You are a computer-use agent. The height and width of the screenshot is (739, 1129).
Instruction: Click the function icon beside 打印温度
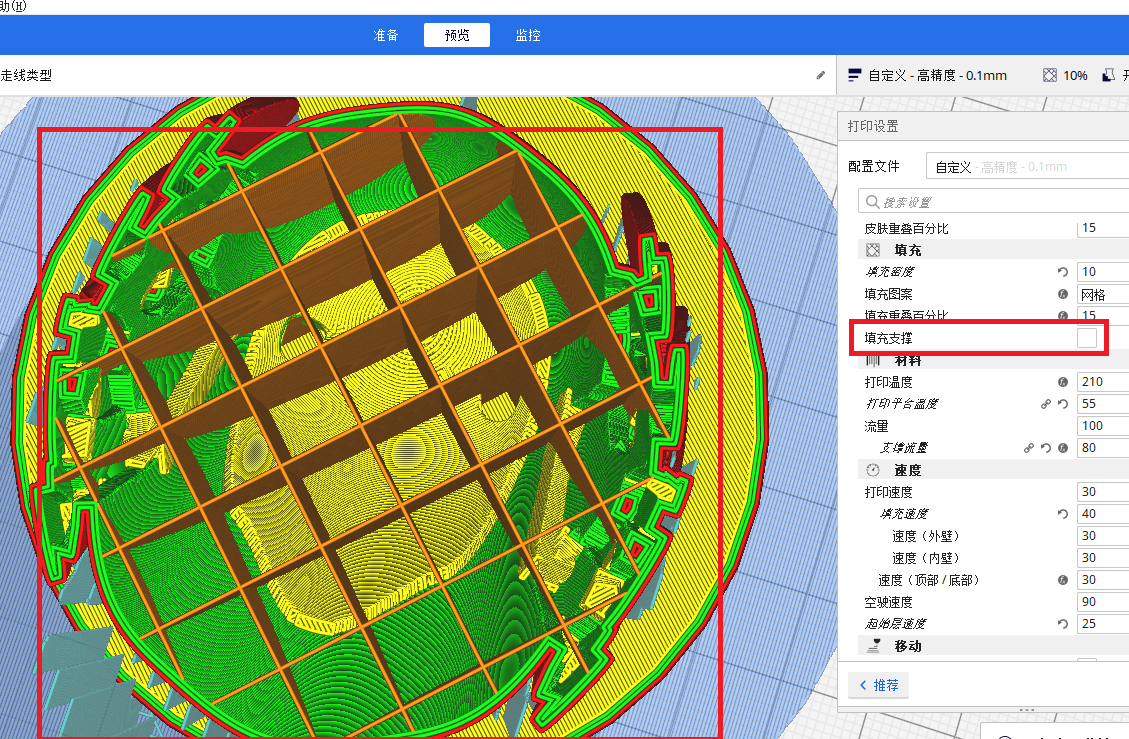(x=1063, y=382)
